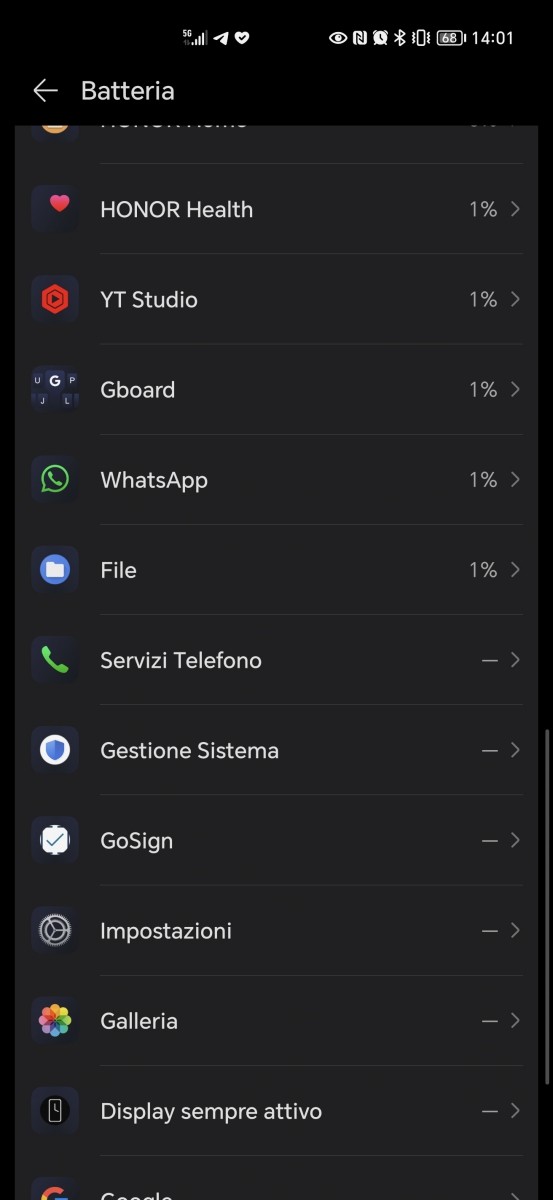Open the Galleria battery usage entry
Screen dimensions: 553x1200
[276, 1020]
